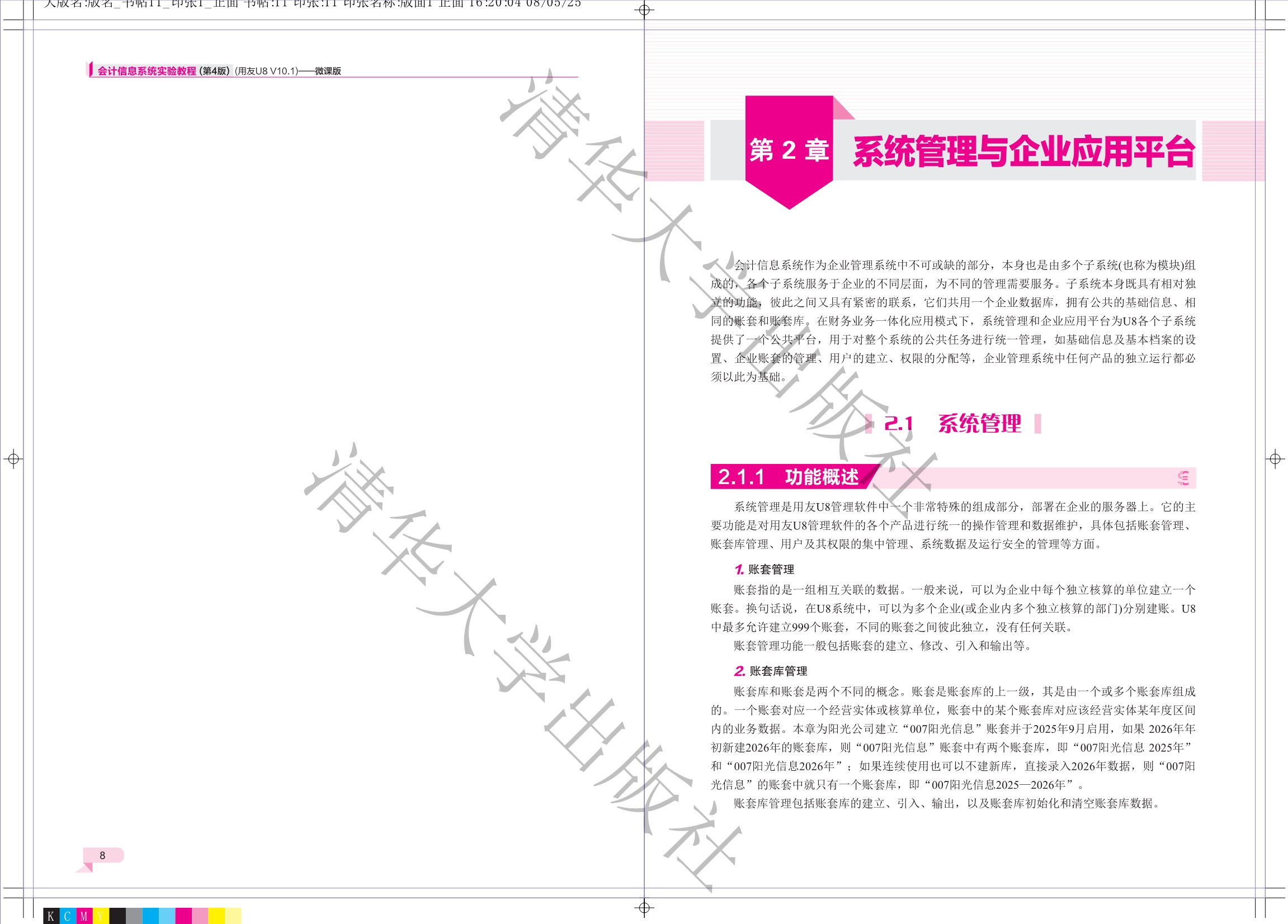This screenshot has width=1288, height=924.
Task: Click the page number 8 badge
Action: tap(103, 855)
